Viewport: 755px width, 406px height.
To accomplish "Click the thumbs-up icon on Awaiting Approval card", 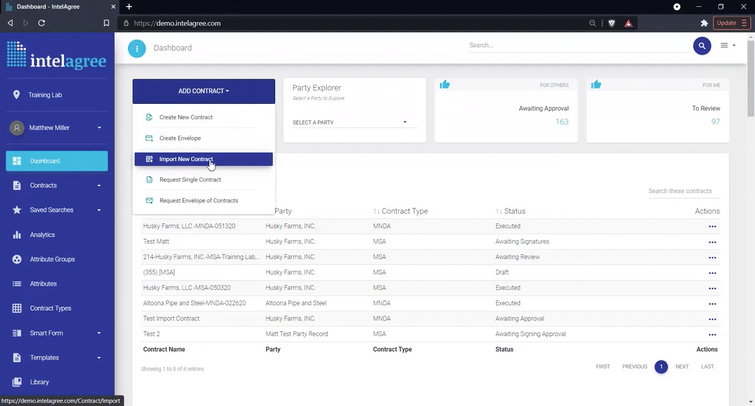I will click(444, 85).
